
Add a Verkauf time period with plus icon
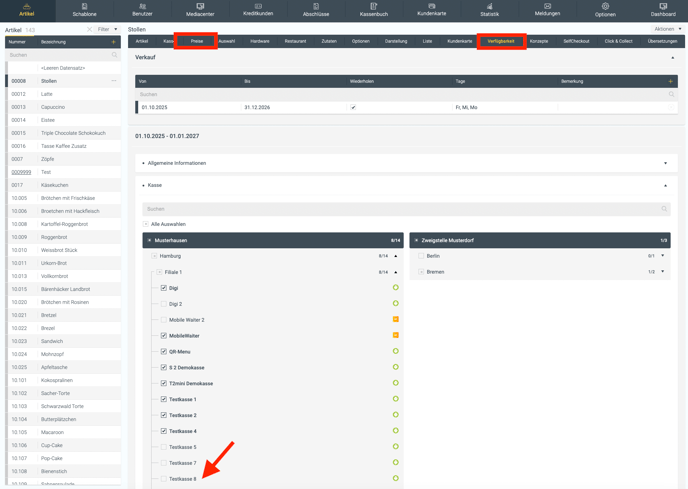[x=670, y=81]
